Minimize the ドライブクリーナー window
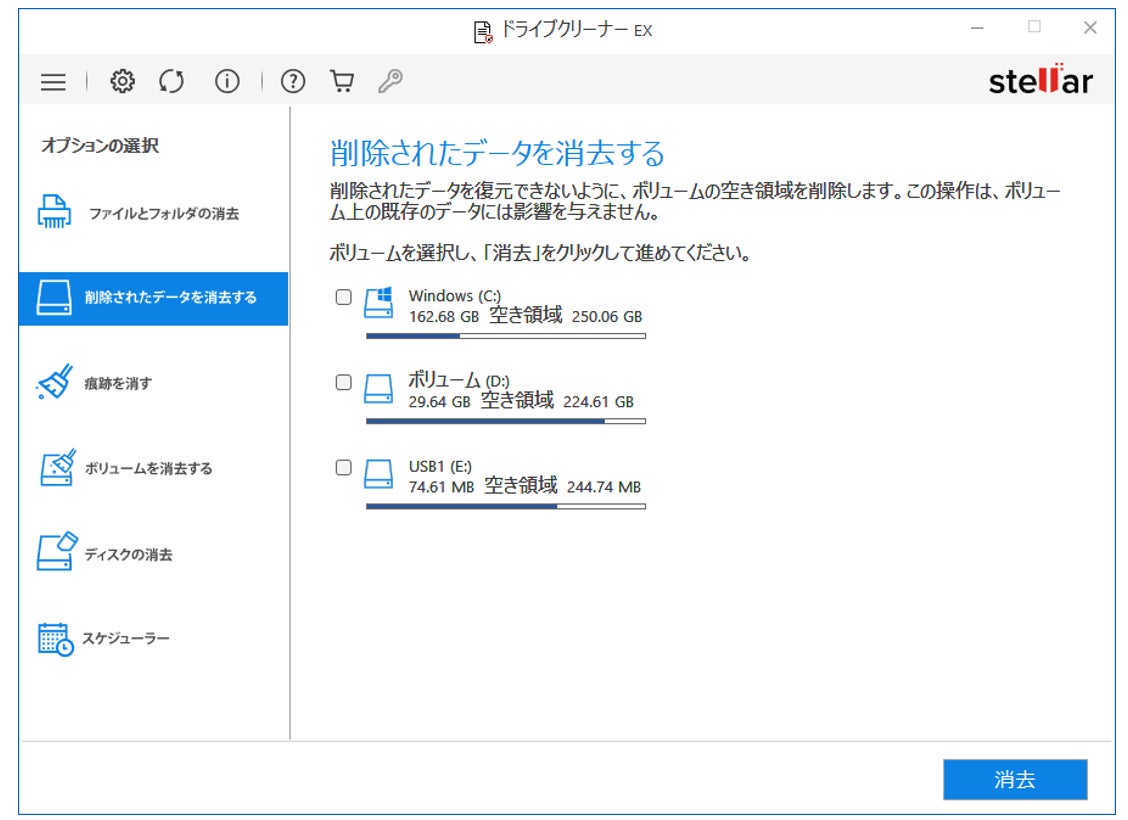Viewport: 1128px width, 820px height. 977,28
